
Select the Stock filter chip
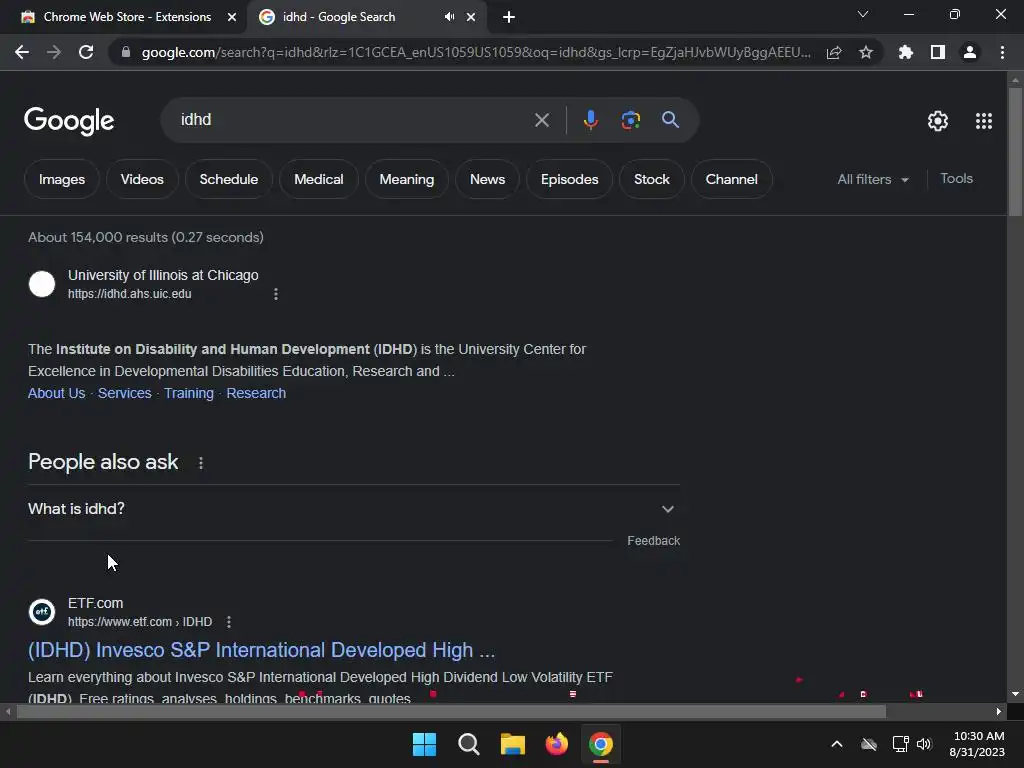652,179
